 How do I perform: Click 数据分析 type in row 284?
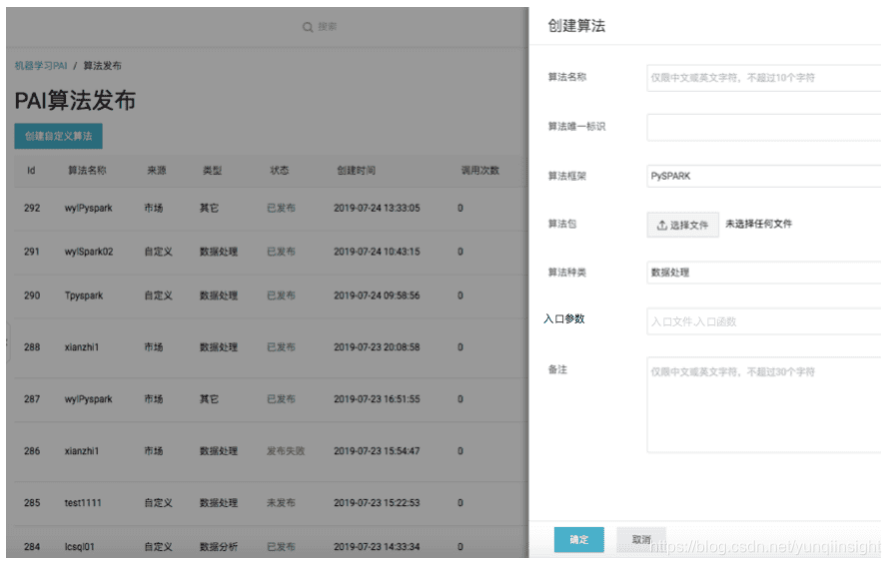pos(219,547)
